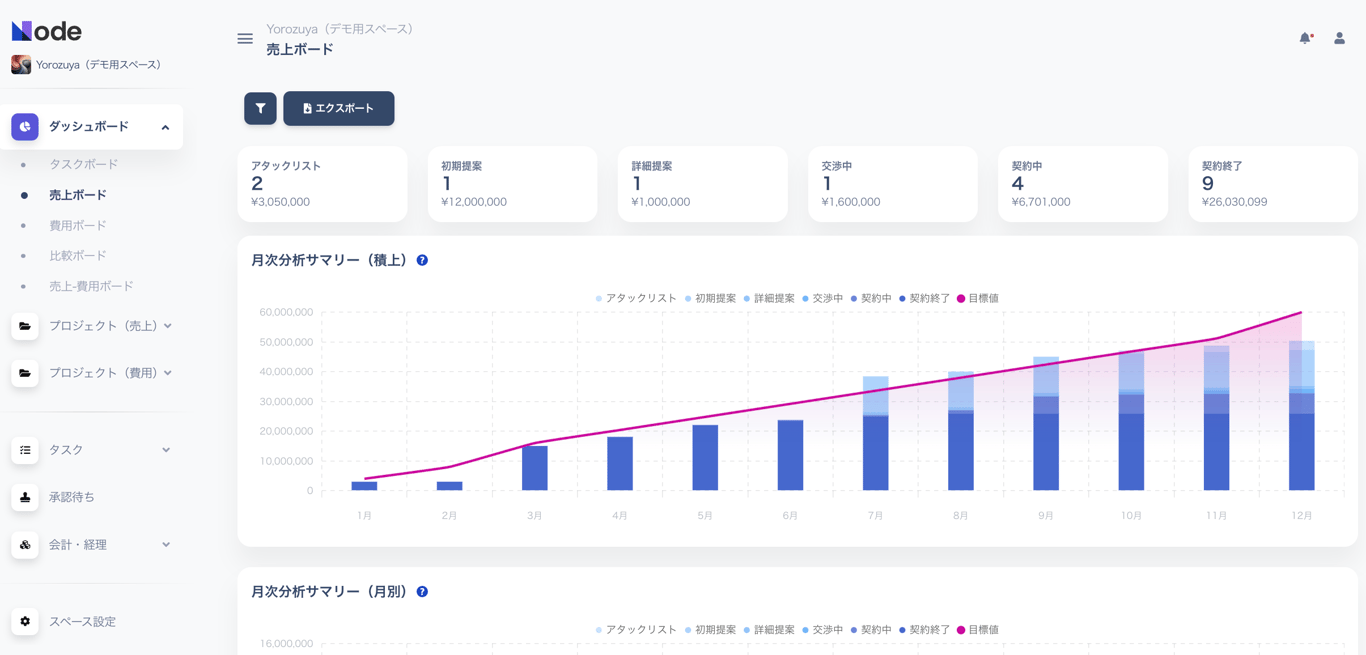Click the 7月 stacked bar in 積上 chart
This screenshot has width=1366, height=655.
point(875,433)
